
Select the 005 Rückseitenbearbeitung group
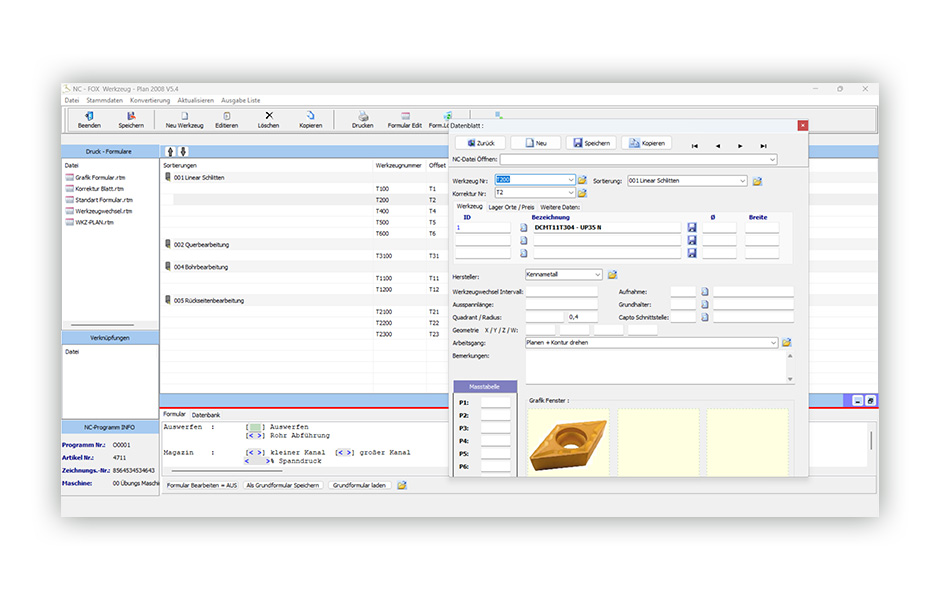coord(209,301)
